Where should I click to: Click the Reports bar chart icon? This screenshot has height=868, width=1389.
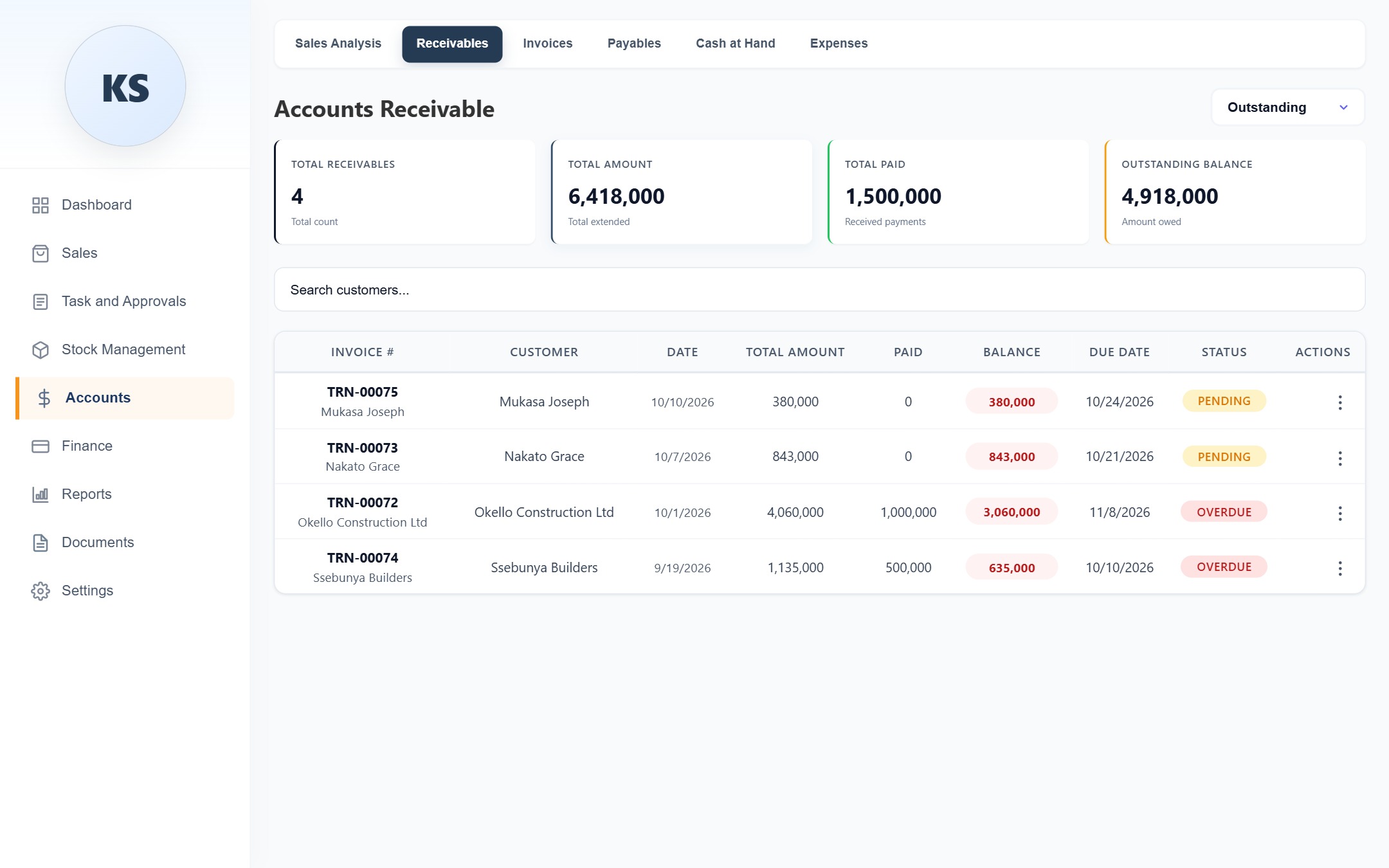tap(41, 494)
